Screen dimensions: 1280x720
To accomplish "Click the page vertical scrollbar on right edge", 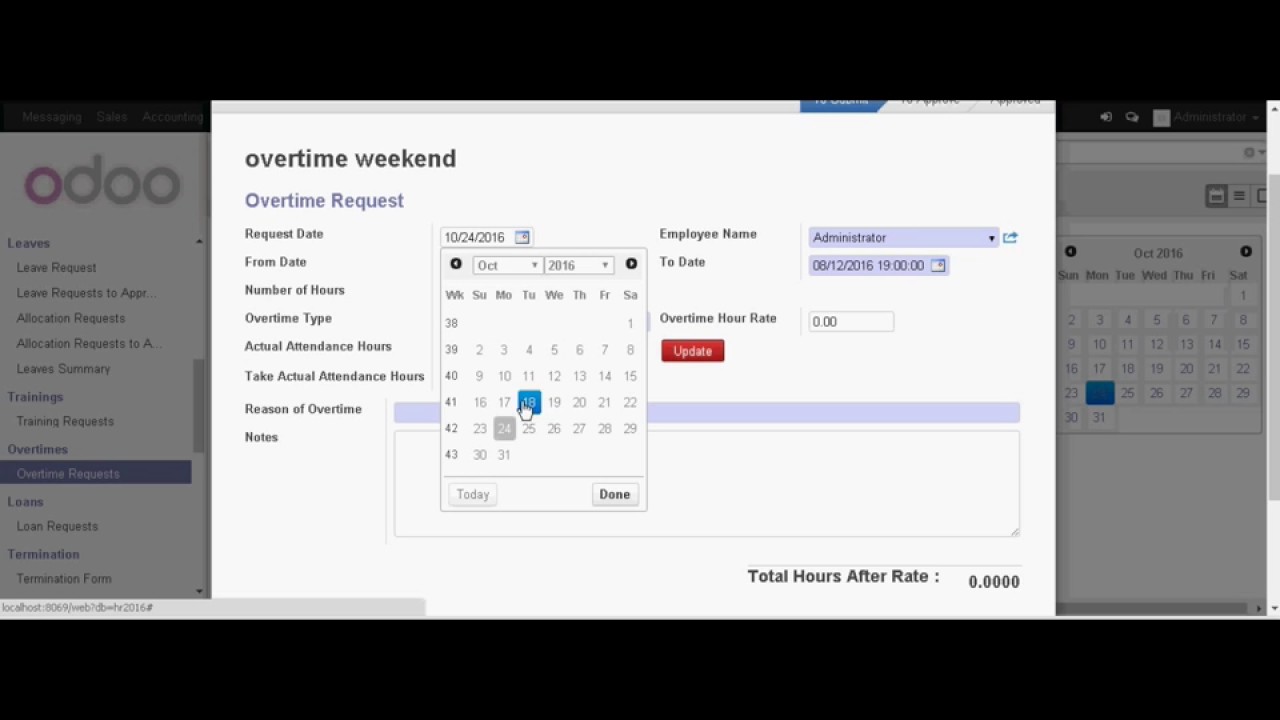I will [1274, 338].
